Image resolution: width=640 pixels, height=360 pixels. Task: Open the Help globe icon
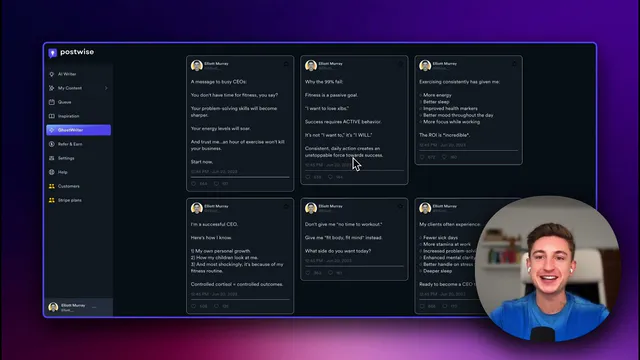click(52, 172)
